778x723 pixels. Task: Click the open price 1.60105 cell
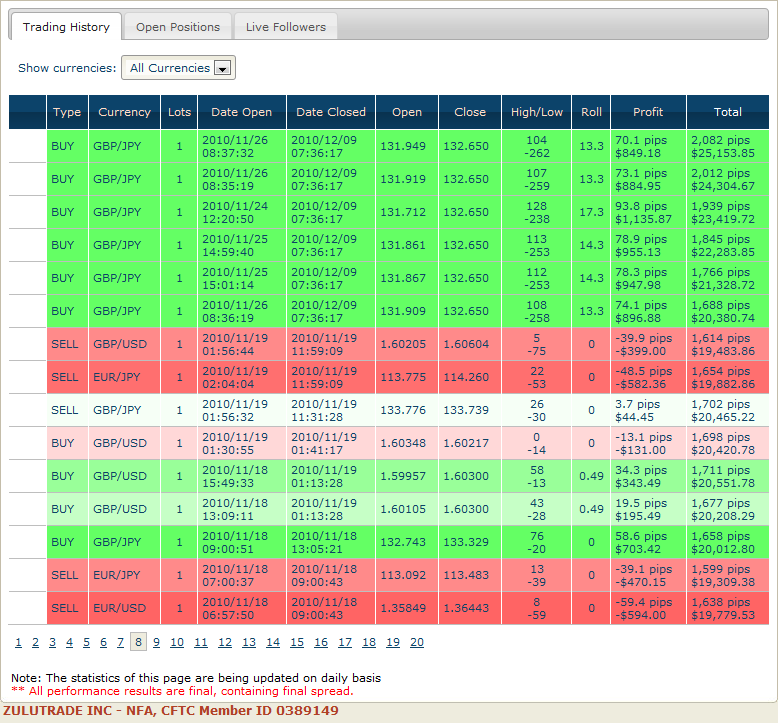[x=407, y=509]
